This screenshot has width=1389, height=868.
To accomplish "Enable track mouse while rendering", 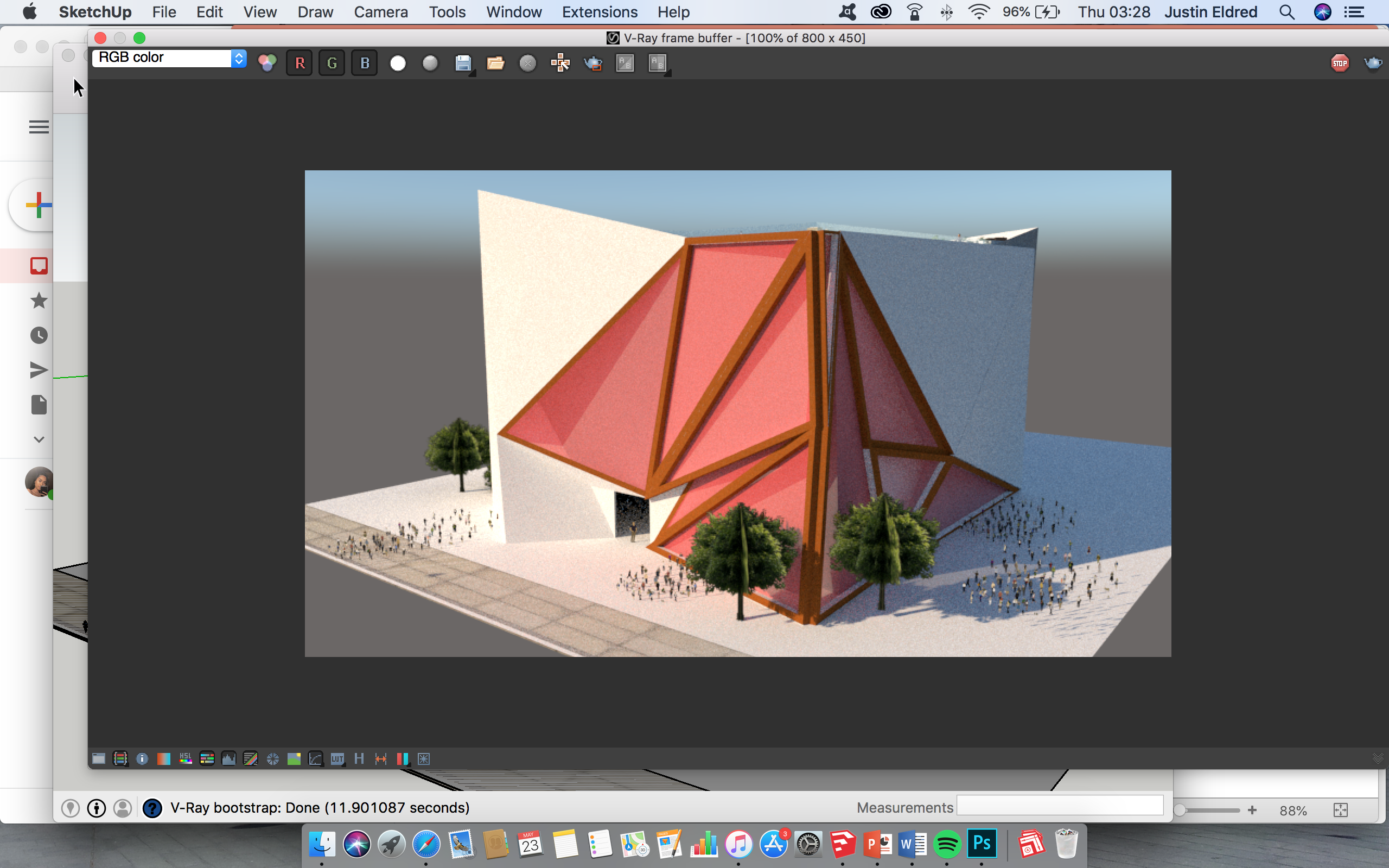I will [x=560, y=63].
